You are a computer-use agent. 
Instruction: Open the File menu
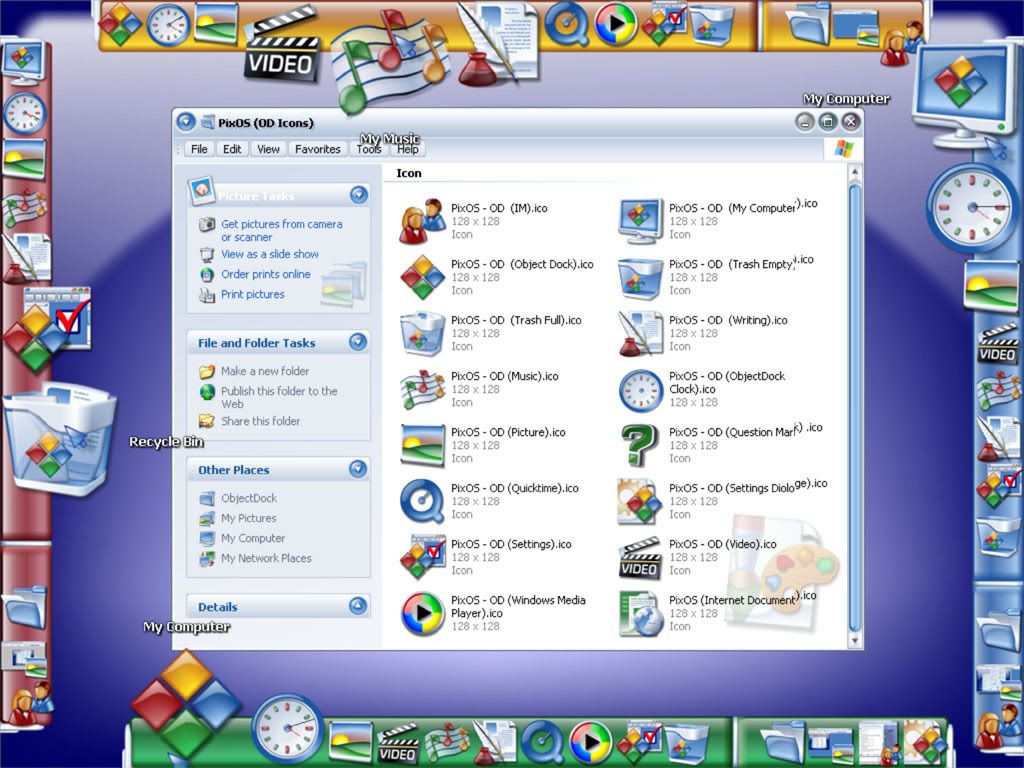(x=199, y=149)
